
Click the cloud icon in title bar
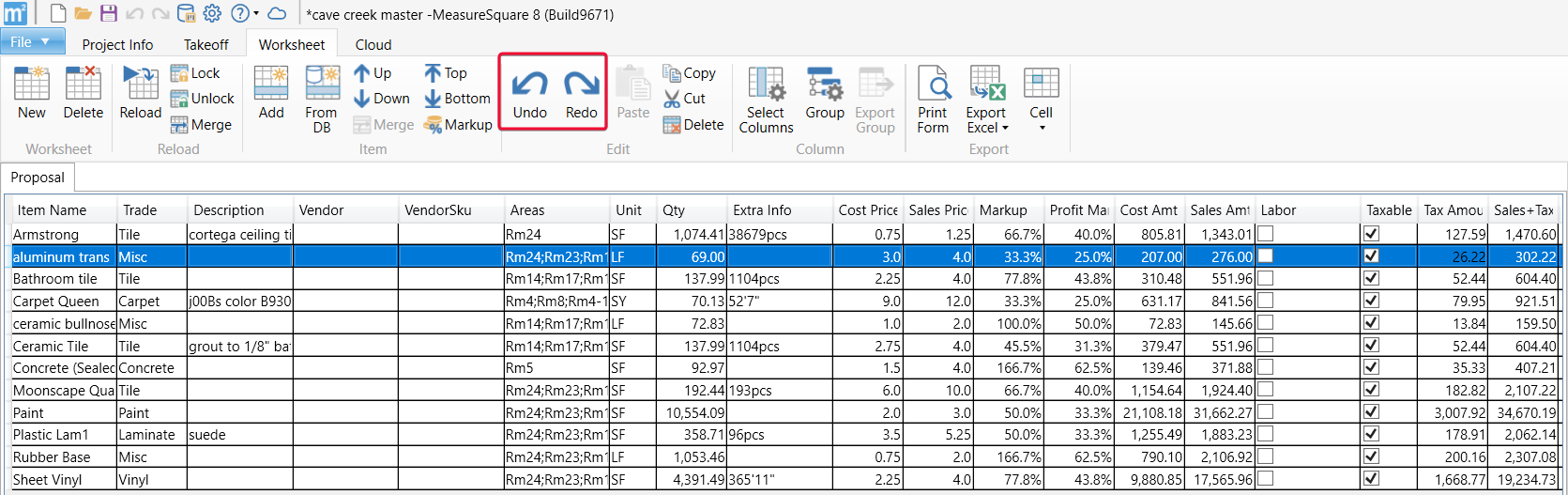click(277, 13)
